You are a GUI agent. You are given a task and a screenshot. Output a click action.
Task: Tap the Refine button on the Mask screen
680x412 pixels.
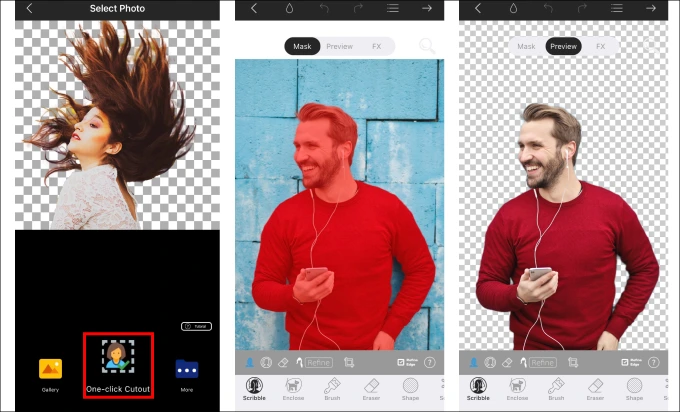(319, 363)
